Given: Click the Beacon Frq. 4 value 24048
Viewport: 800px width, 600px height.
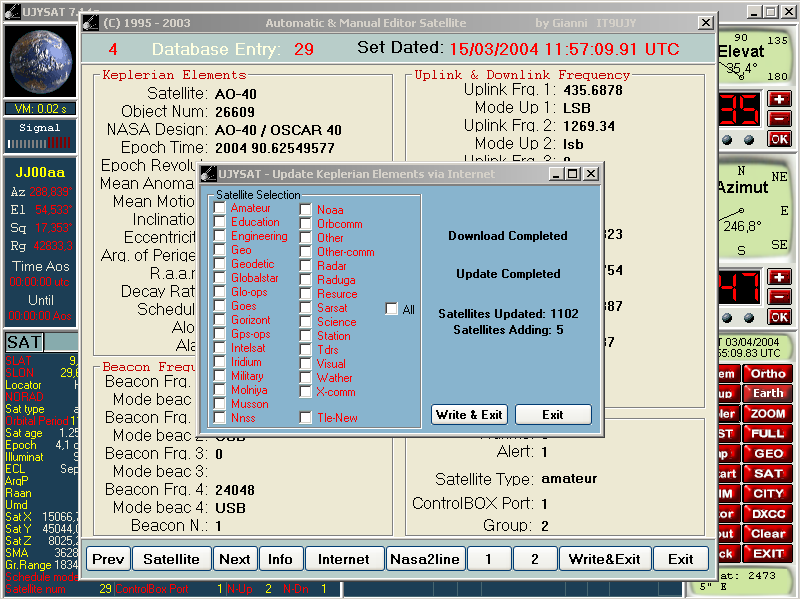Looking at the screenshot, I should [235, 490].
